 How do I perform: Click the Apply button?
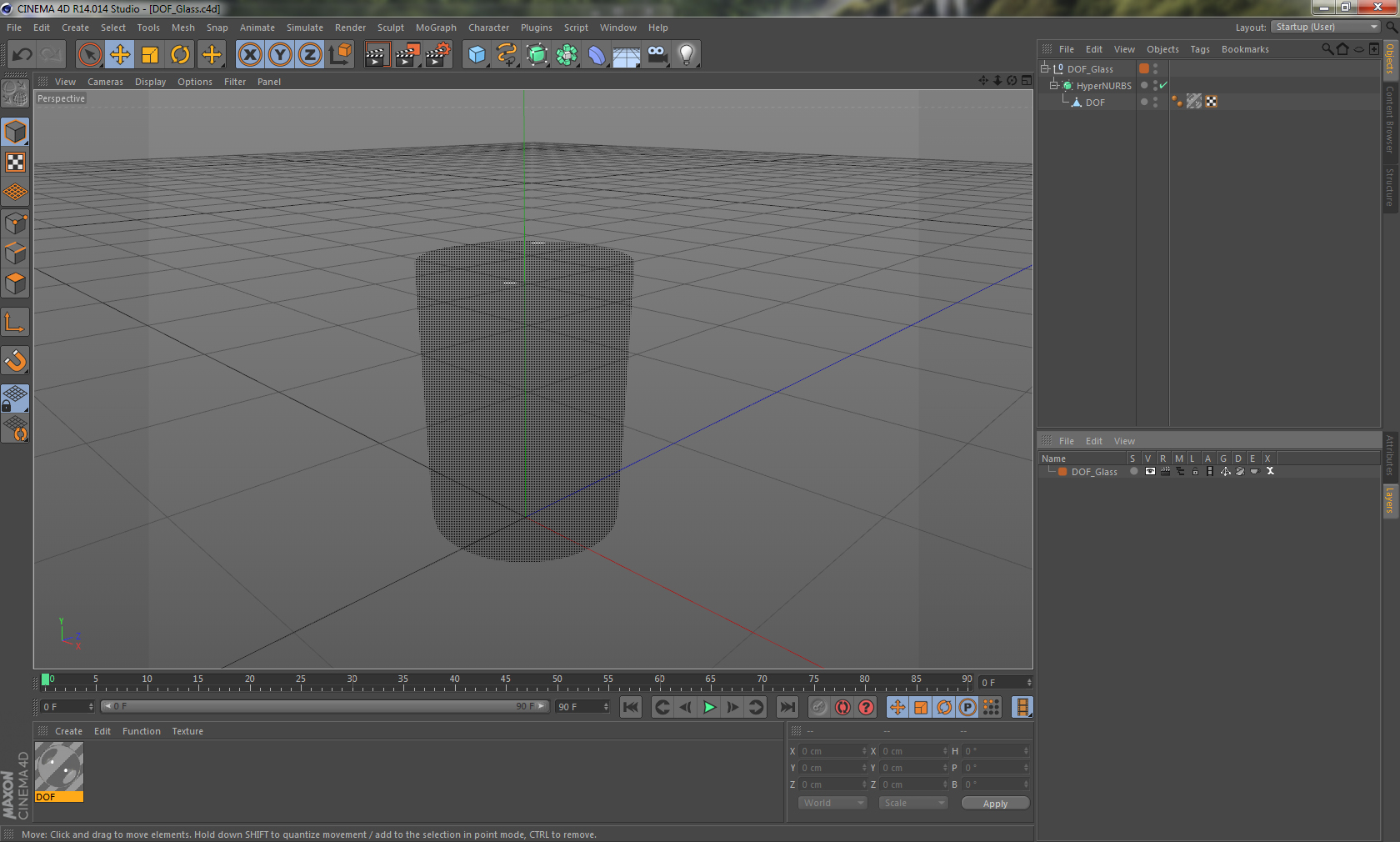(995, 804)
